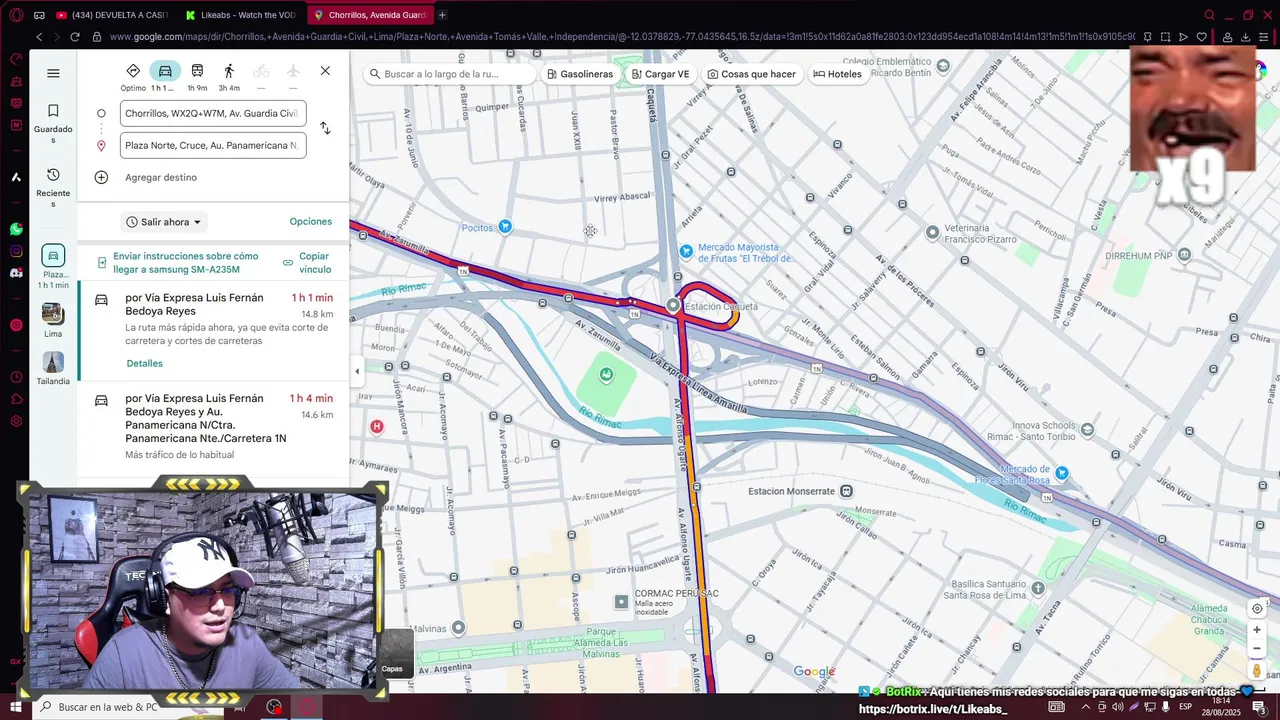Viewport: 1280px width, 720px height.
Task: Open browser downloads
Action: [x=1245, y=37]
